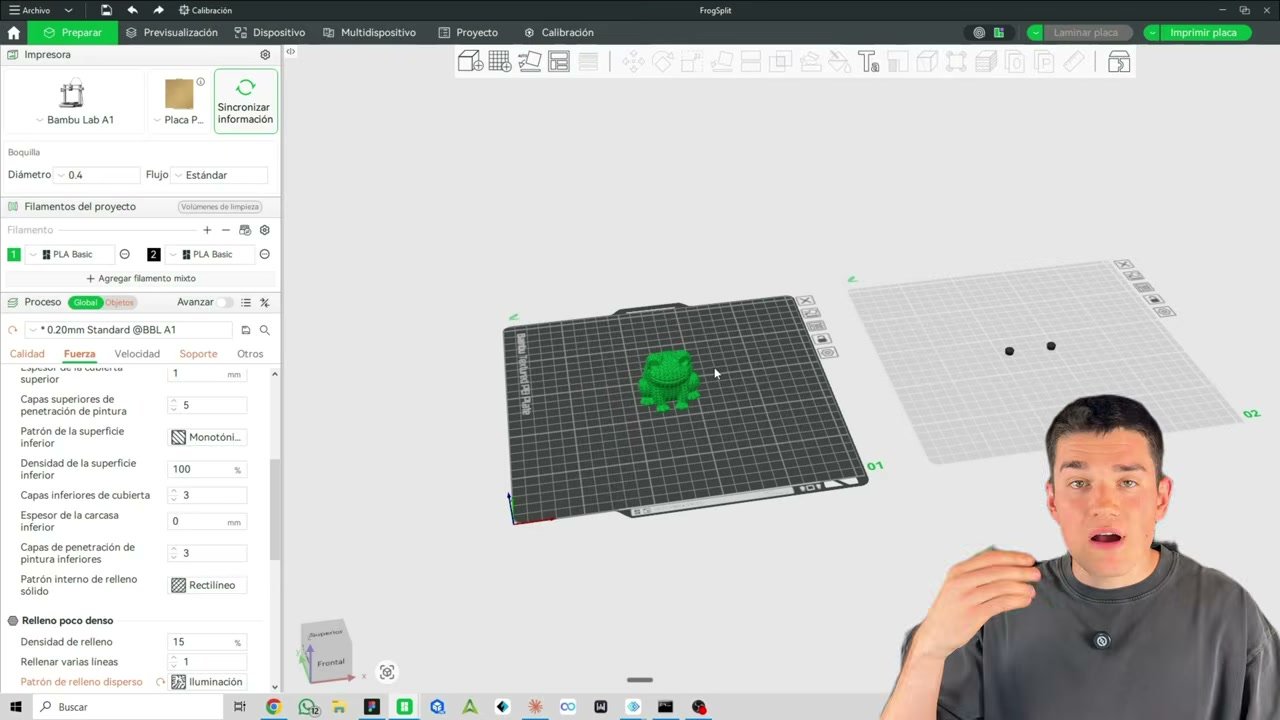
Task: Click the black filament 2 color swatch
Action: 154,254
